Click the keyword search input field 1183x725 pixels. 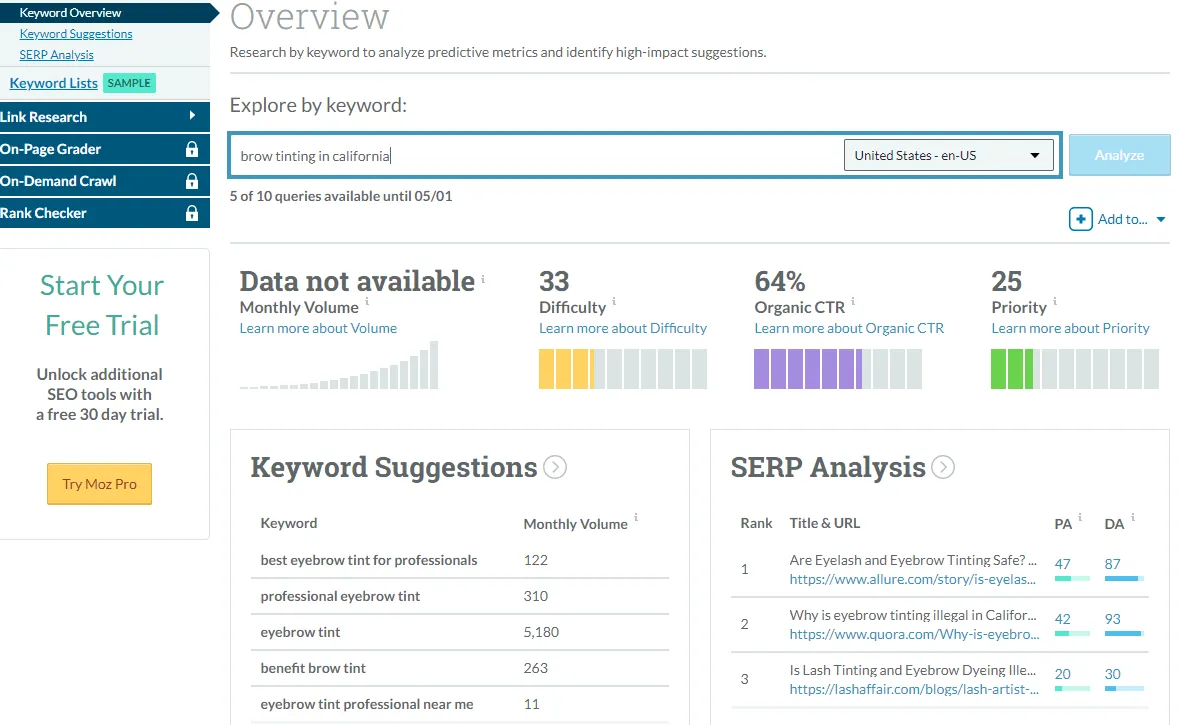click(535, 156)
